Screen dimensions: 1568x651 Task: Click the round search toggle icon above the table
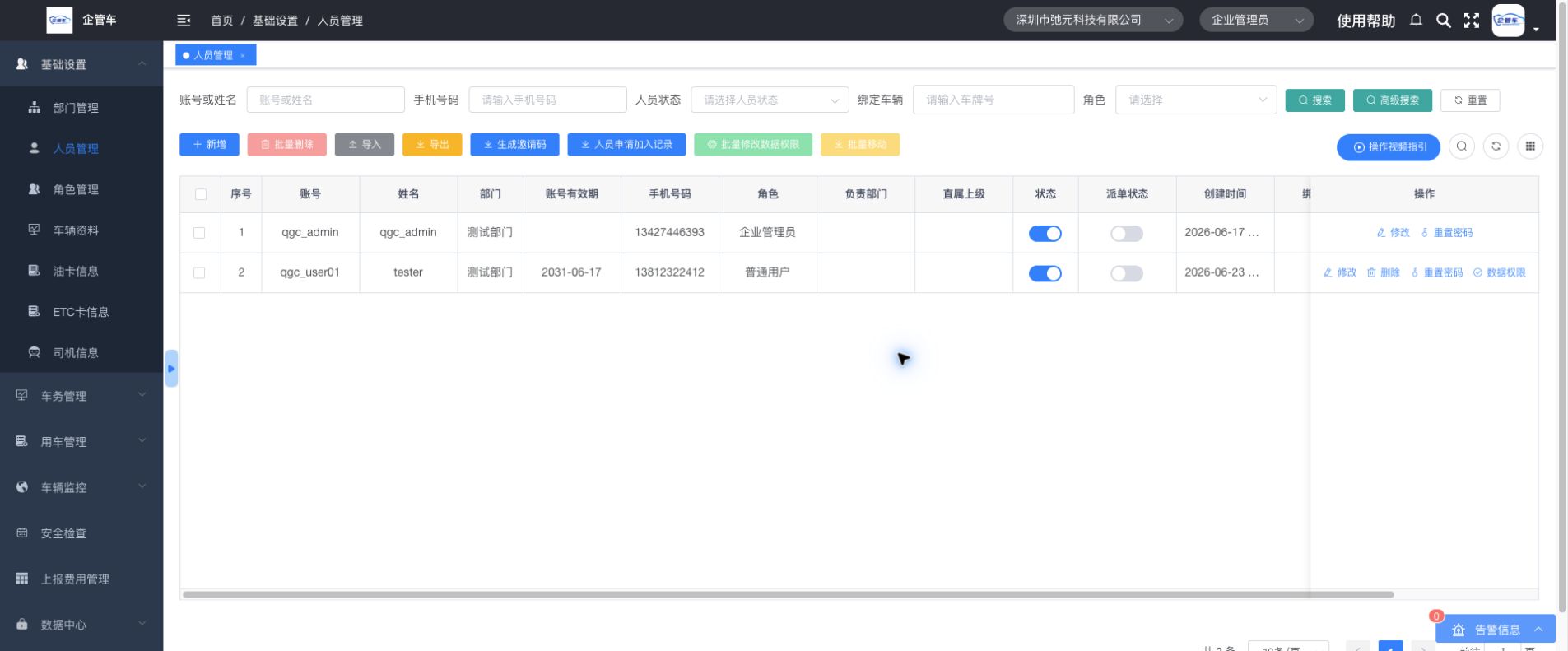[1462, 146]
